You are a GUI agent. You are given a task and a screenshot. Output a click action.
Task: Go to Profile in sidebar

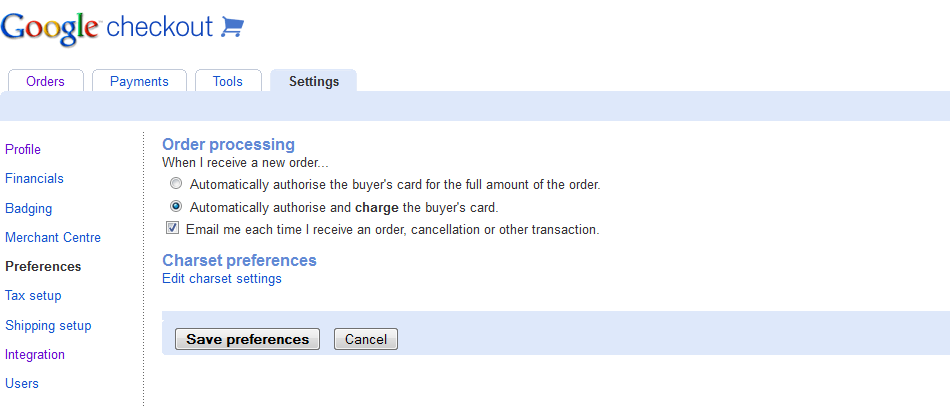[x=23, y=149]
